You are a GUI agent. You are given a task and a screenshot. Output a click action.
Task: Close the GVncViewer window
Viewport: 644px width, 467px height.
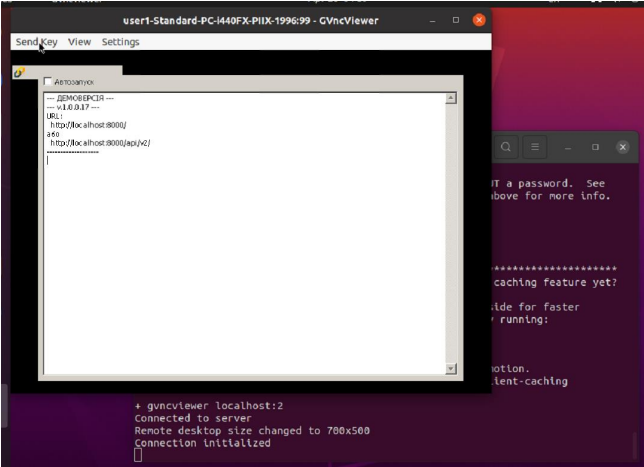point(479,19)
